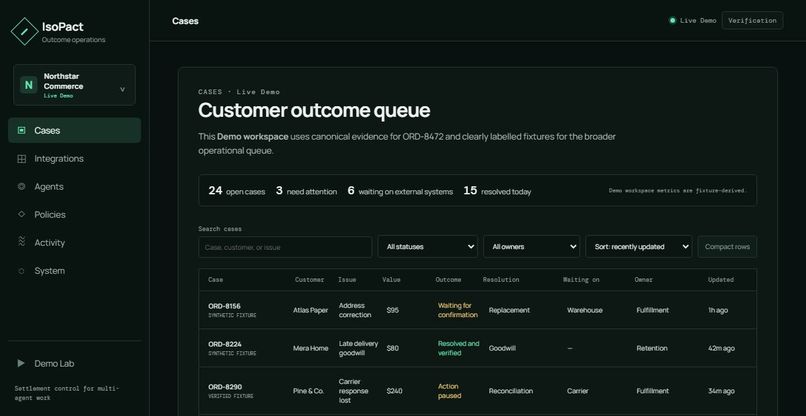Click the Resolved and verified outcome status
The width and height of the screenshot is (806, 416).
tap(459, 348)
